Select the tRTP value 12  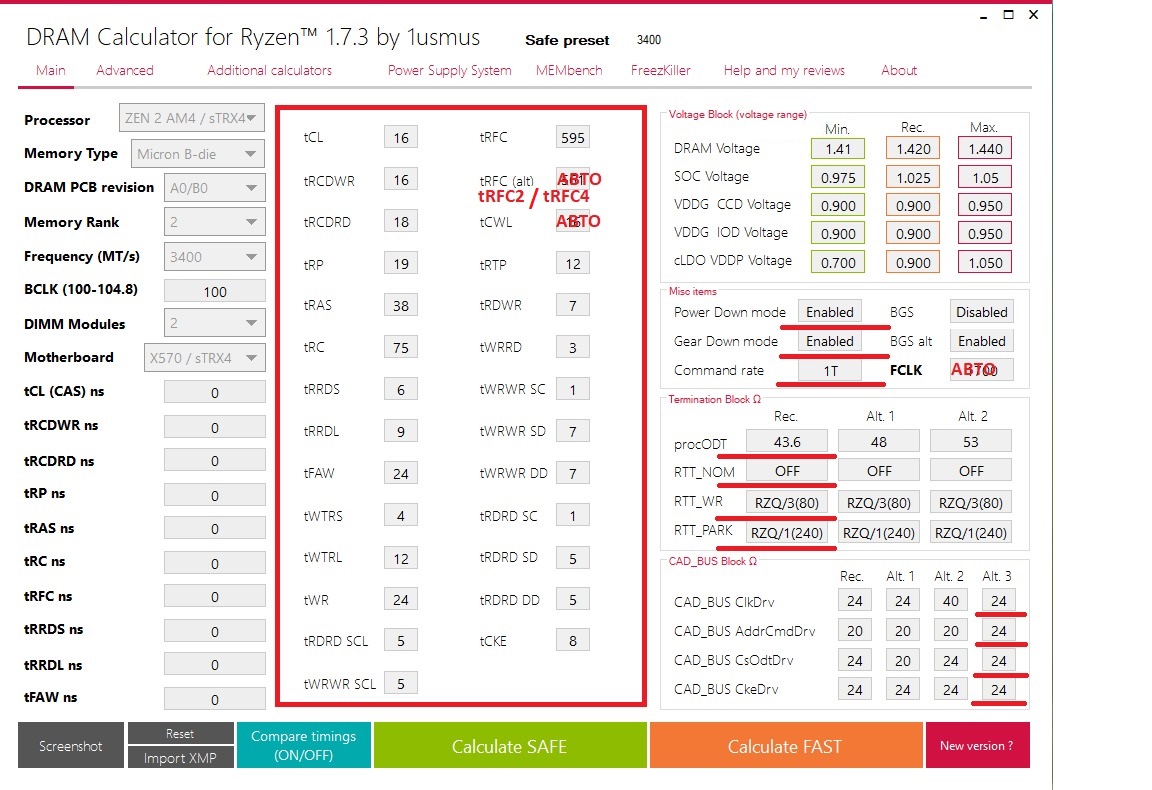click(x=572, y=263)
